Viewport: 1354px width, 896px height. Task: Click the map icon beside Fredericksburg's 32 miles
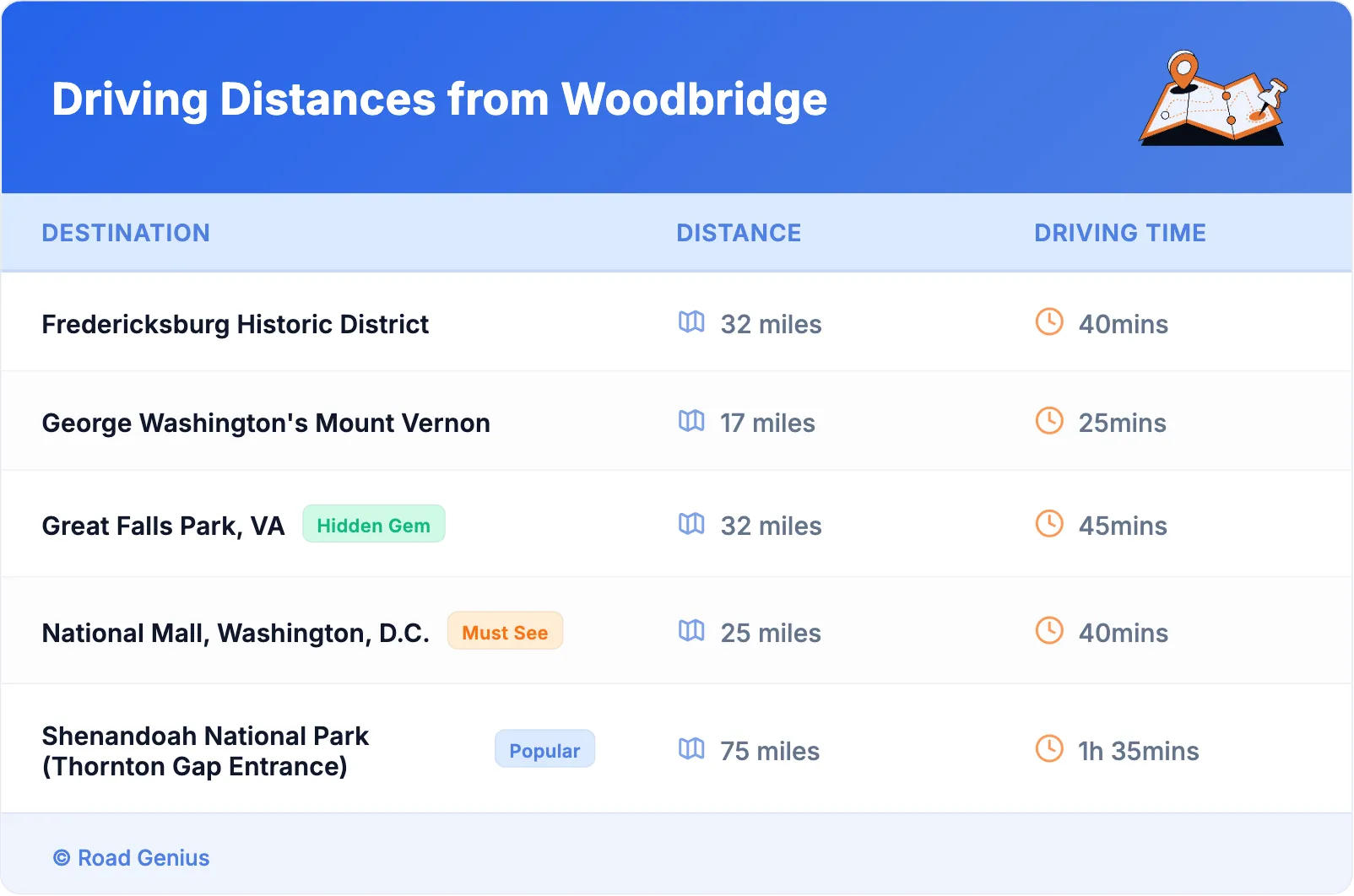click(x=691, y=322)
